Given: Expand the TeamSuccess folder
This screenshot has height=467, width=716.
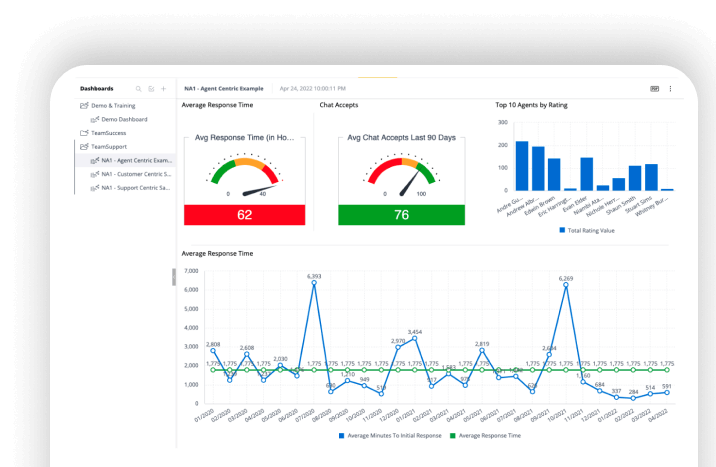Looking at the screenshot, I should click(x=108, y=132).
